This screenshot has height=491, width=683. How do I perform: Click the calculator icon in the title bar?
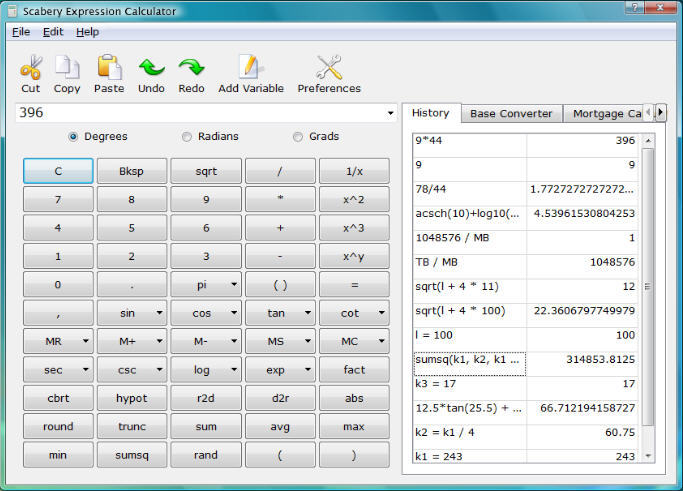(x=13, y=11)
